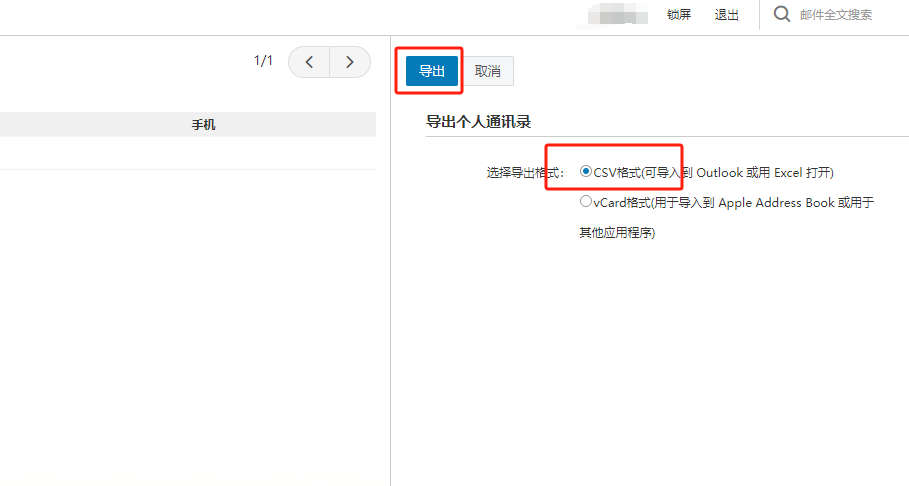Viewport: 909px width, 486px height.
Task: Select the CSV format radio button
Action: 586,172
